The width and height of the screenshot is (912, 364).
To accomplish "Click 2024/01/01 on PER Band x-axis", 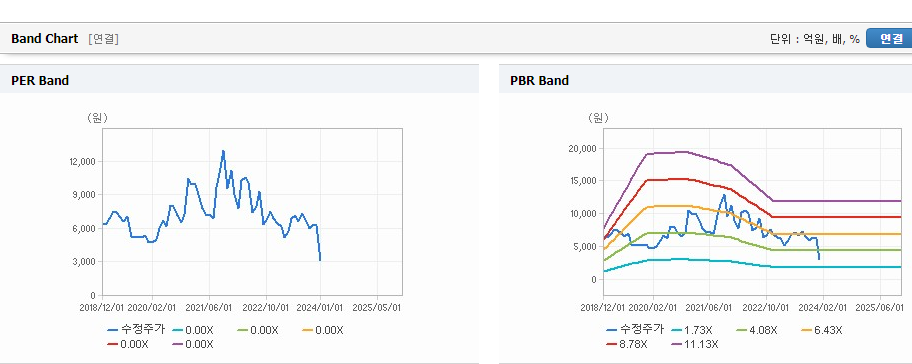I will point(320,307).
